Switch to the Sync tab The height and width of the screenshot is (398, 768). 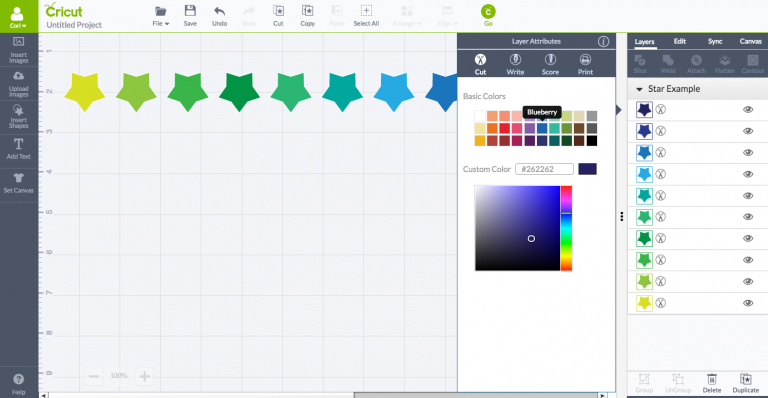[715, 42]
